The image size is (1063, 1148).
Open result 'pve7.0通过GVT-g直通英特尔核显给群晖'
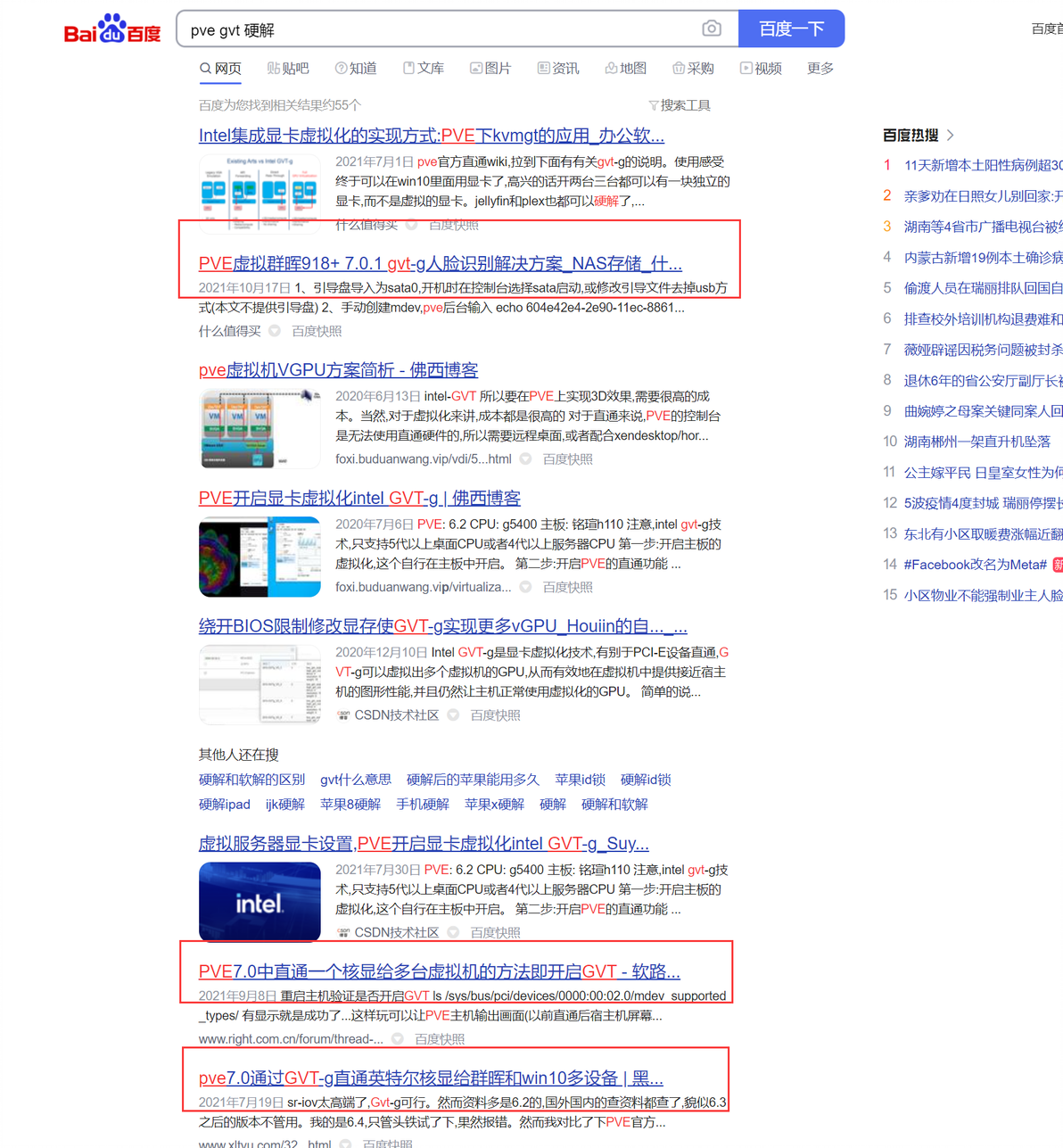click(x=431, y=1078)
